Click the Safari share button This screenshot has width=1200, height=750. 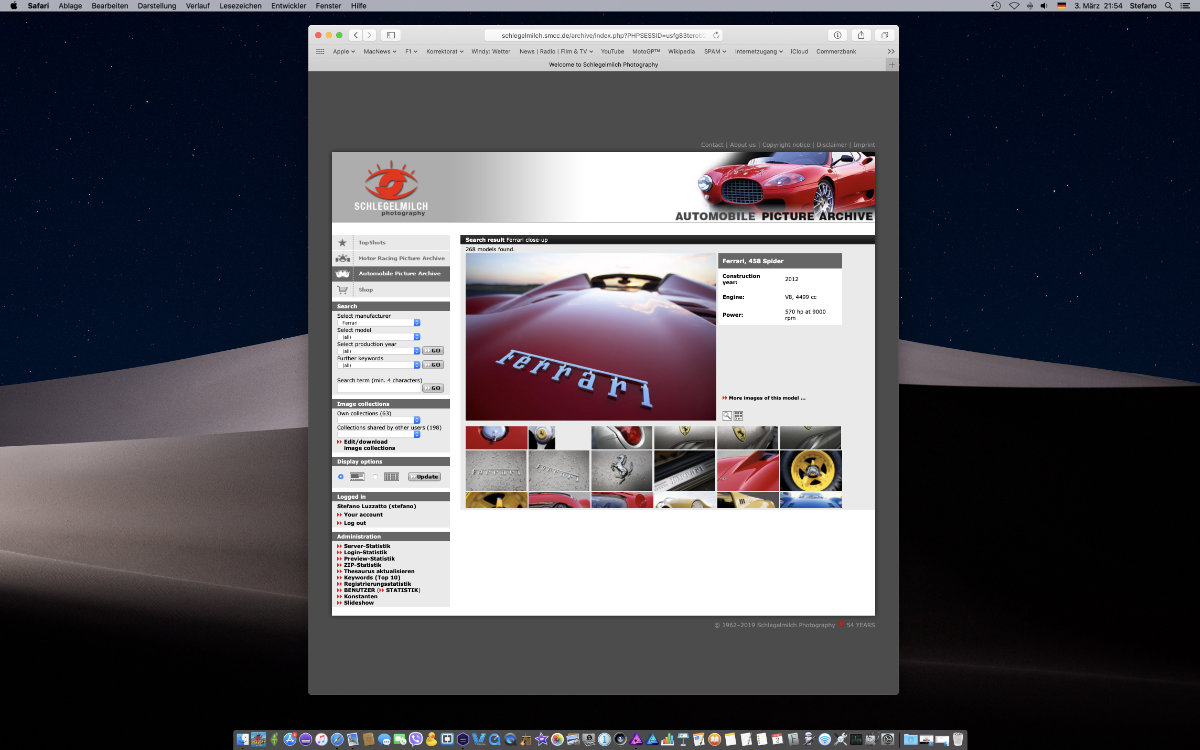tap(861, 35)
